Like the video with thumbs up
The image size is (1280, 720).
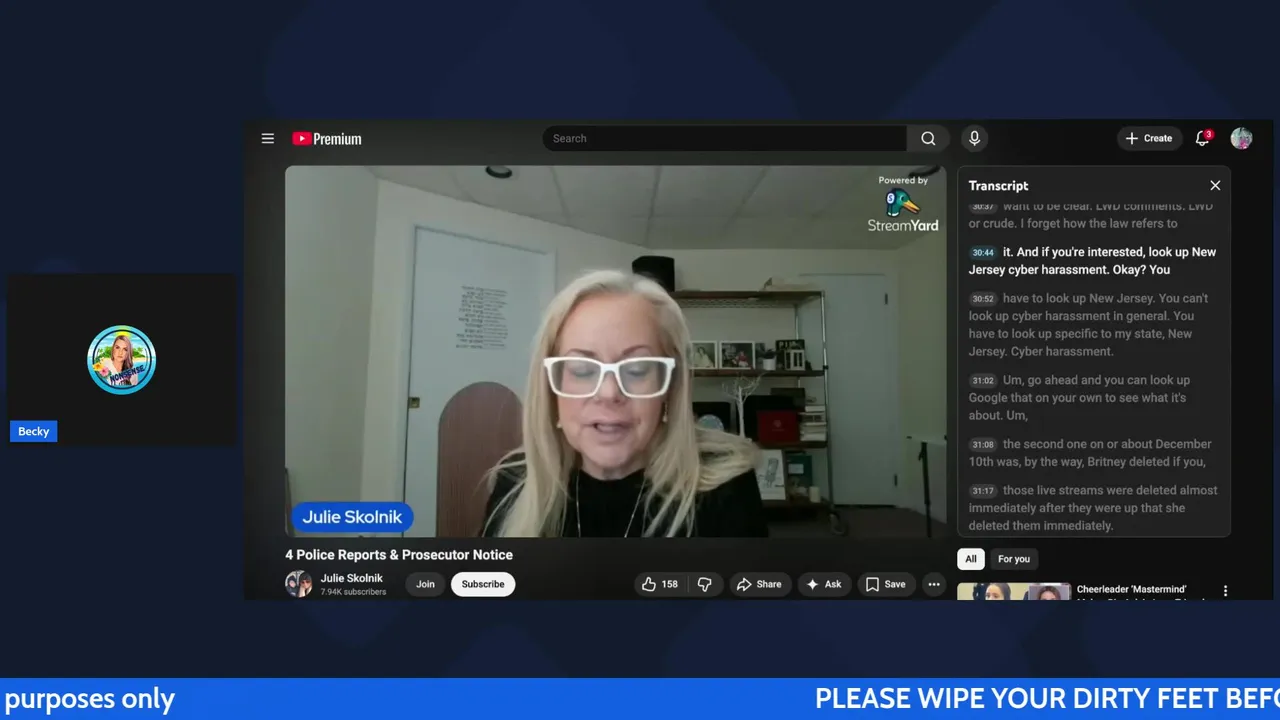coord(661,584)
